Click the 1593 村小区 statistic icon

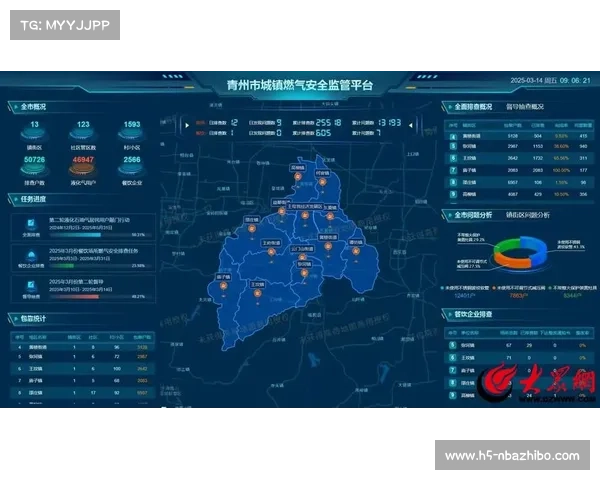132,134
